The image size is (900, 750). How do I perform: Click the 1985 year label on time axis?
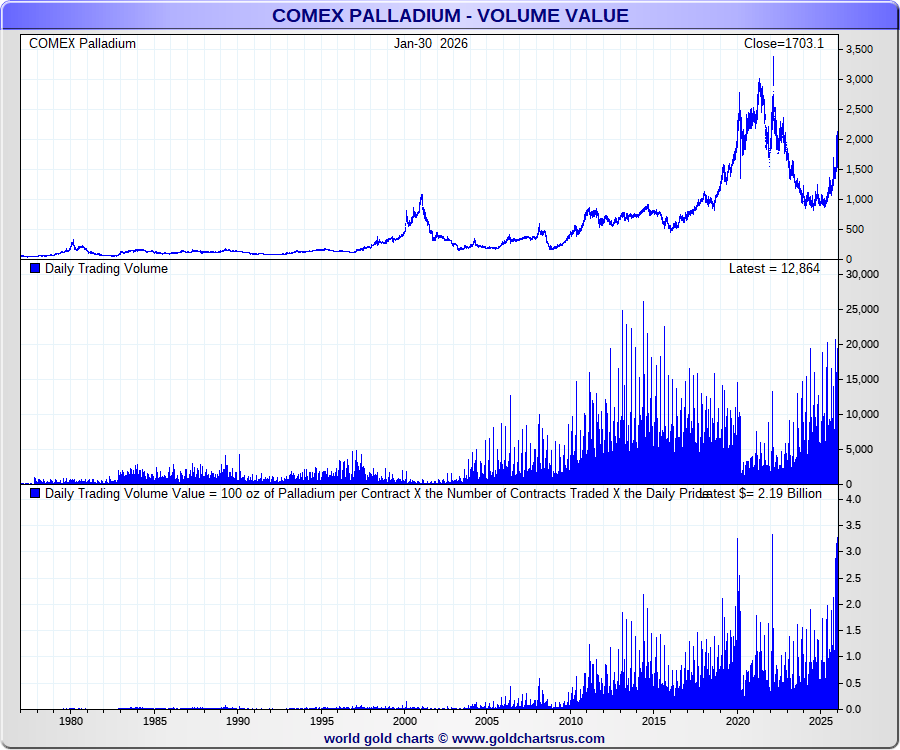155,721
